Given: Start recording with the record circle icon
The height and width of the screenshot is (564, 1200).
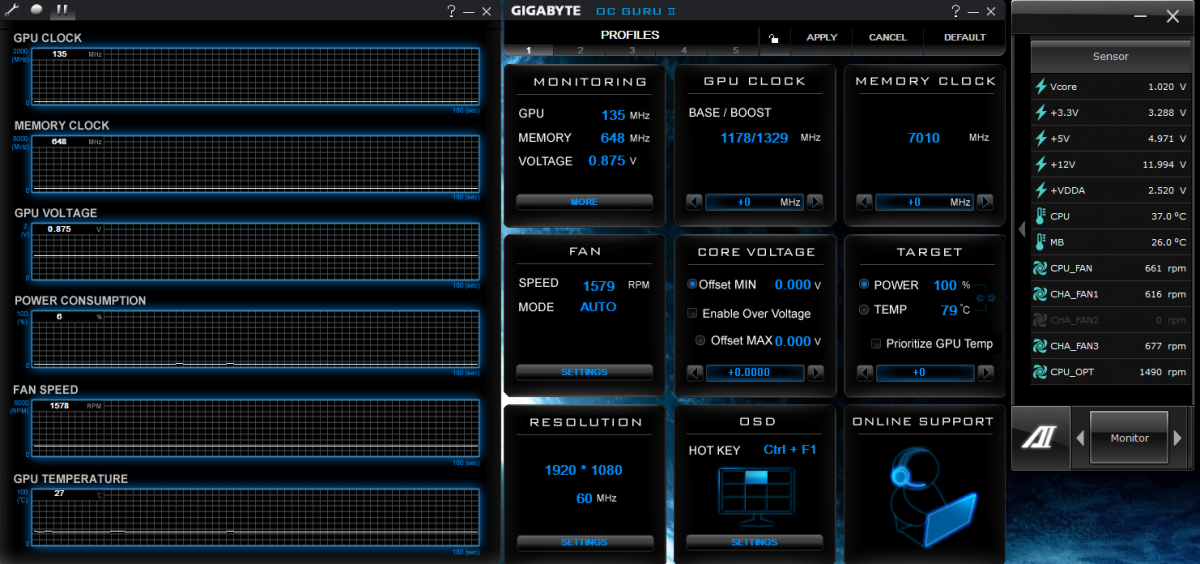Looking at the screenshot, I should pyautogui.click(x=36, y=10).
